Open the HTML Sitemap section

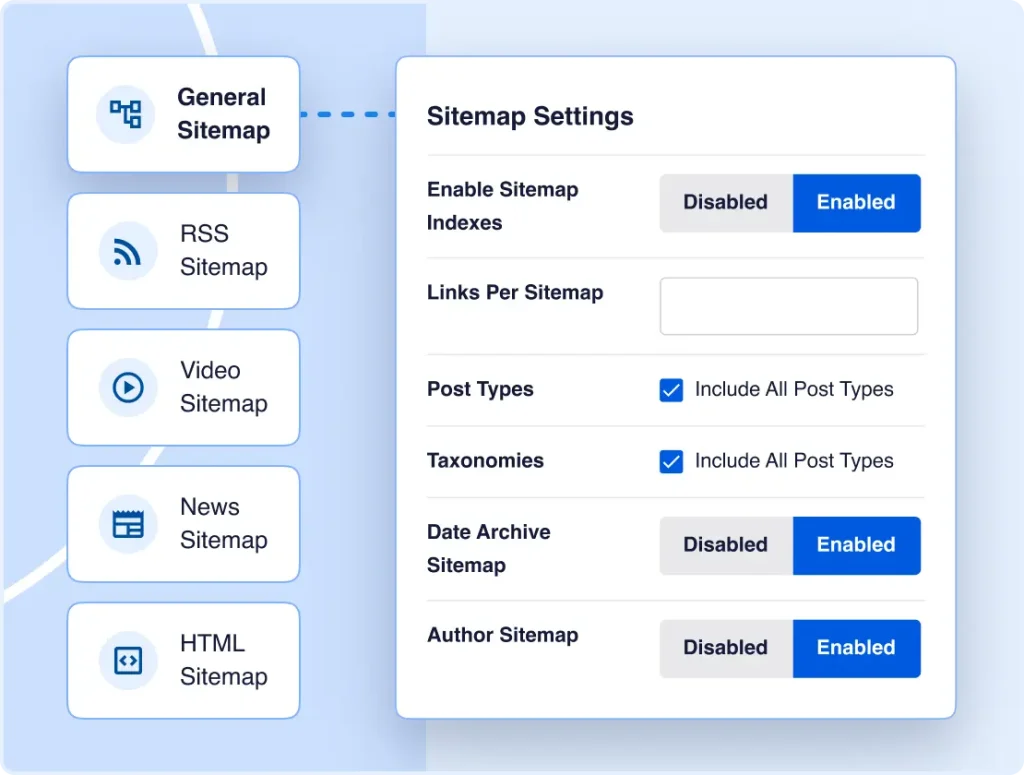coord(183,660)
